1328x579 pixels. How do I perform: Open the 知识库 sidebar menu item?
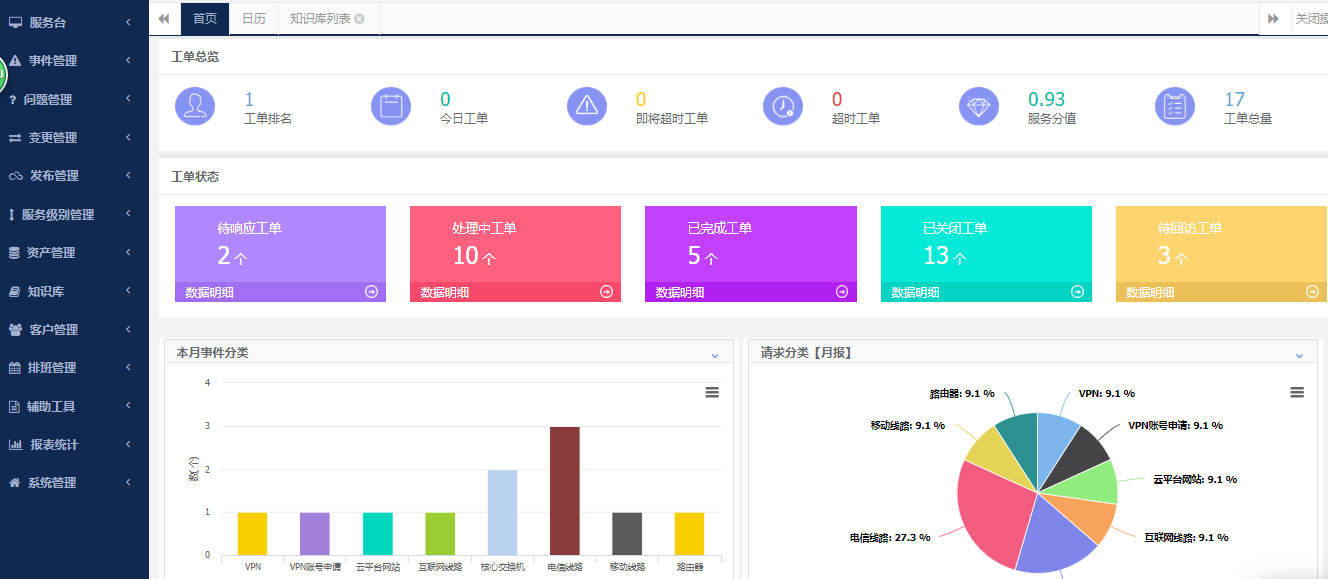[x=46, y=292]
